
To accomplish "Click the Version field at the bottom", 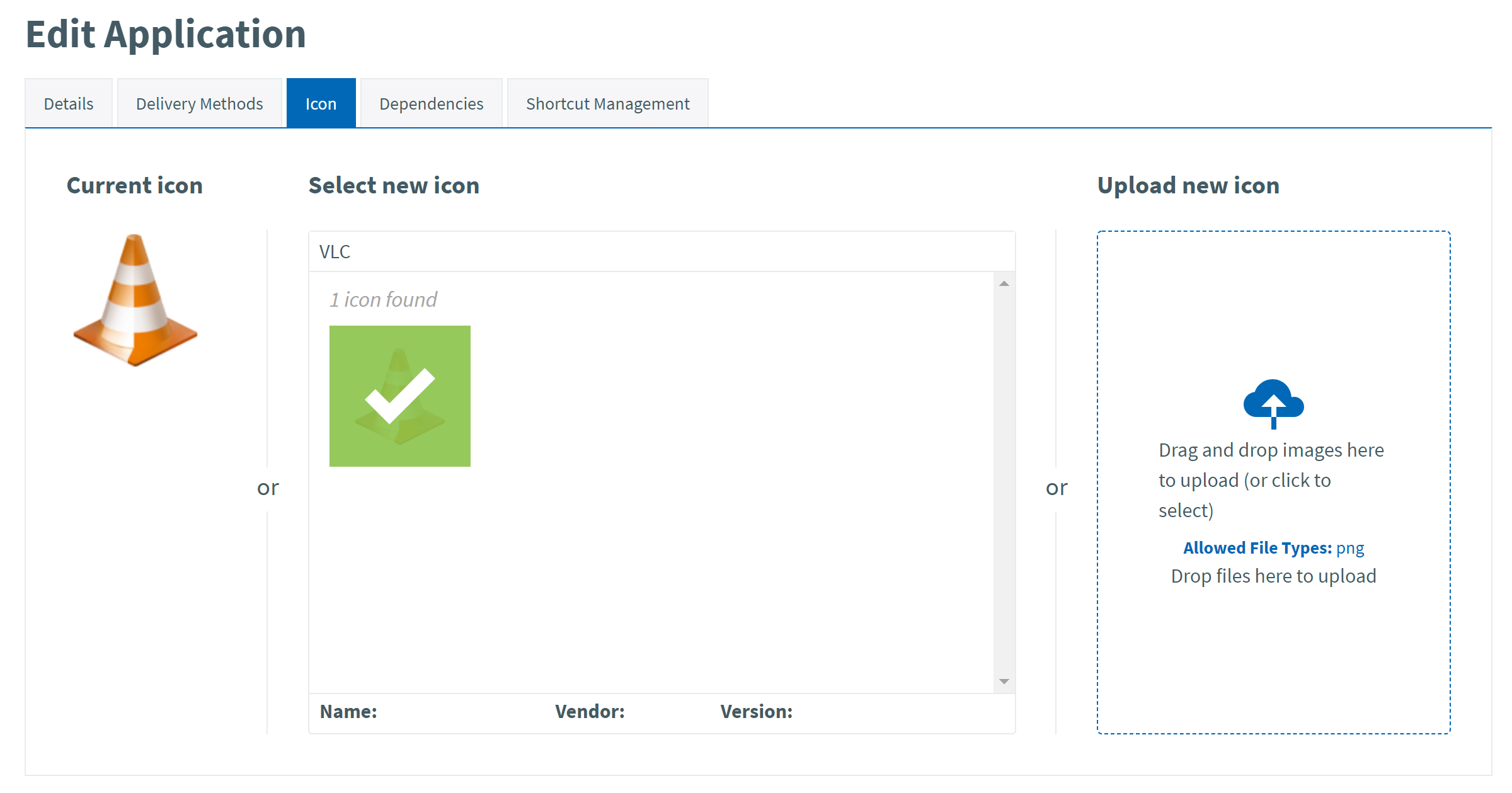I will click(756, 711).
